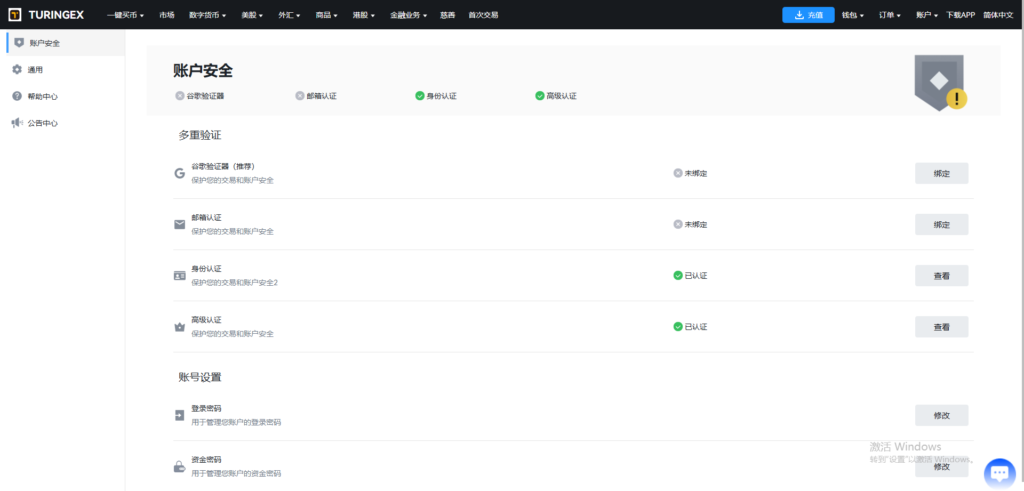
Task: Click the 登录密码 login arrow icon
Action: [180, 415]
